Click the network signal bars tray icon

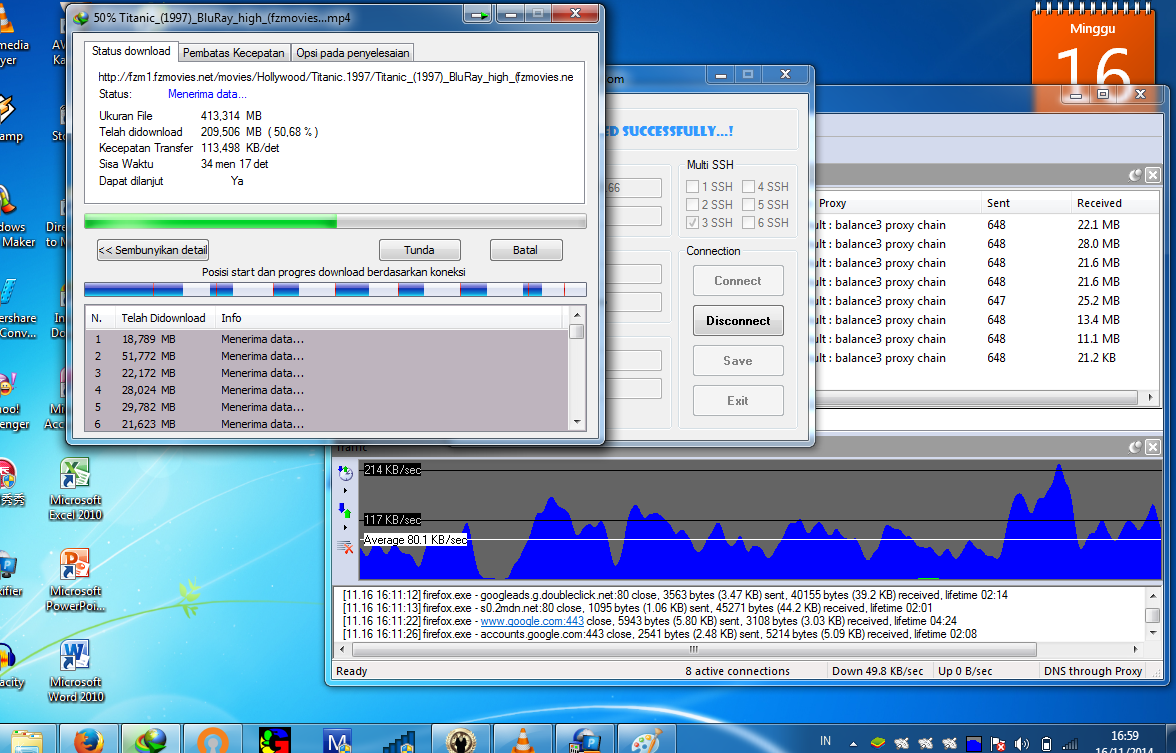(x=1070, y=744)
